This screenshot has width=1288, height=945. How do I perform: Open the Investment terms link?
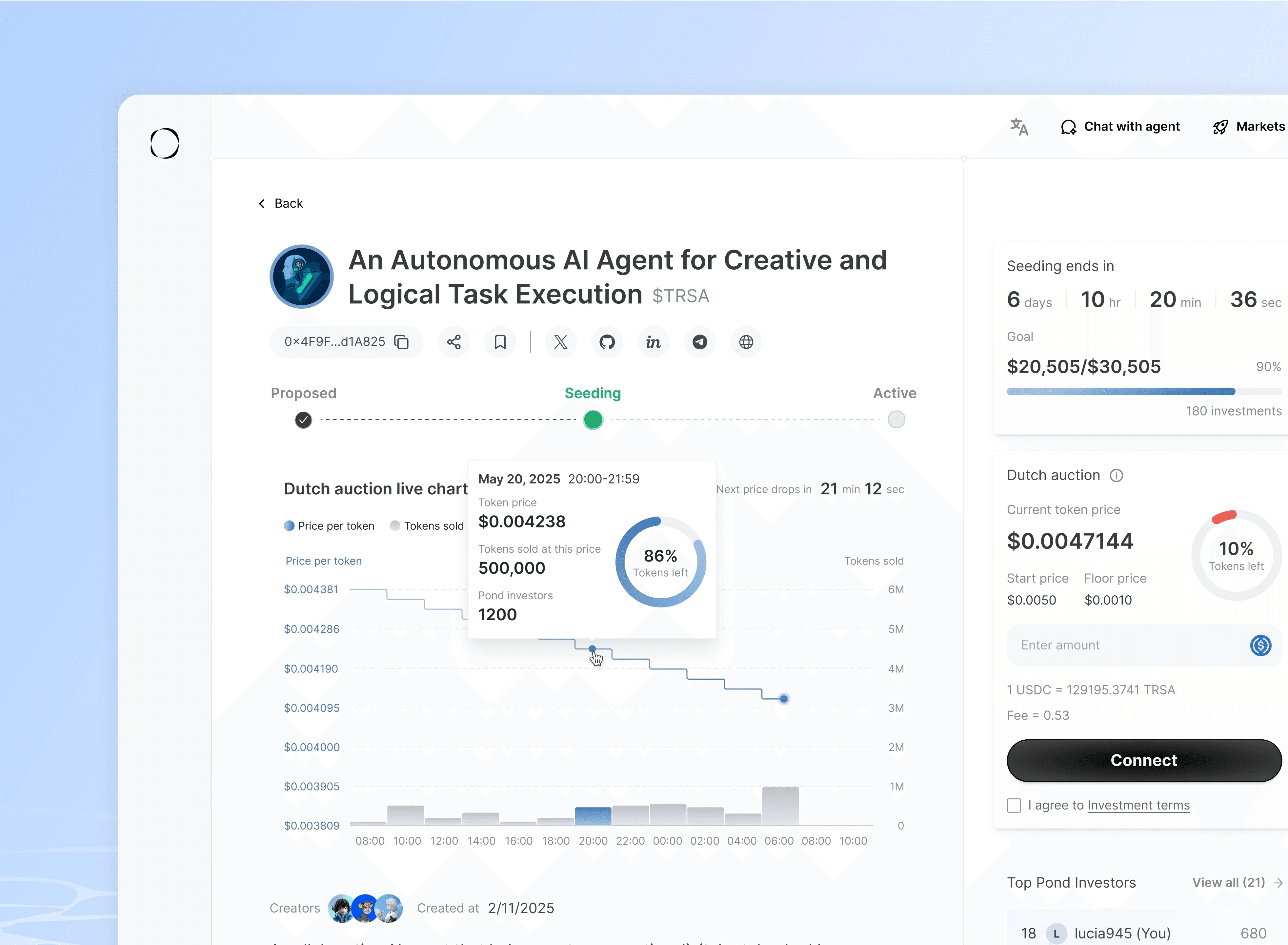(1138, 805)
